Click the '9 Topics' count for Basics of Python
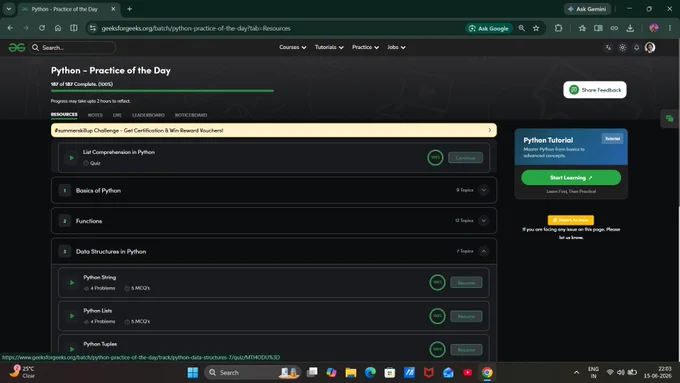This screenshot has width=680, height=383. (464, 190)
